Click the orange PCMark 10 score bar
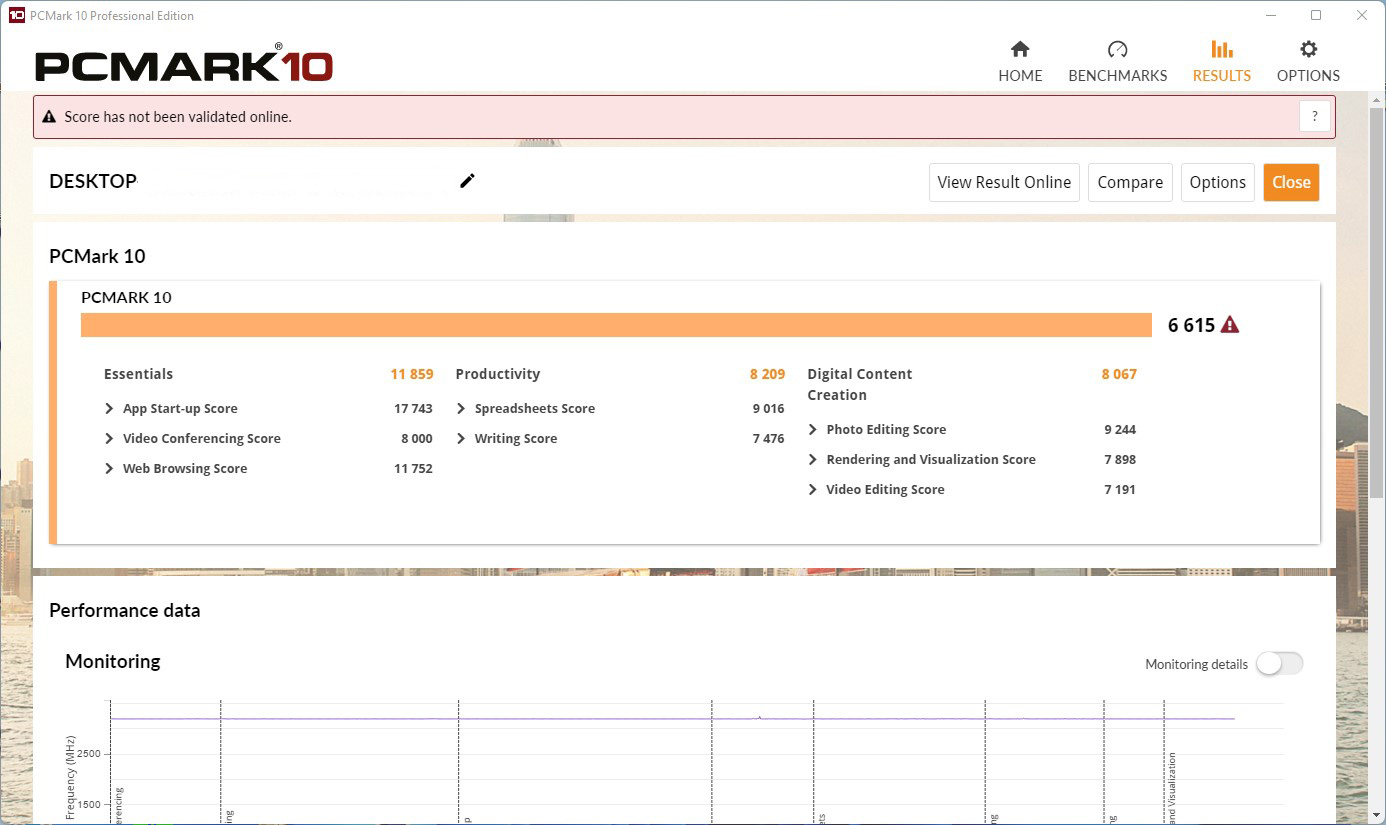This screenshot has width=1386, height=825. point(616,325)
